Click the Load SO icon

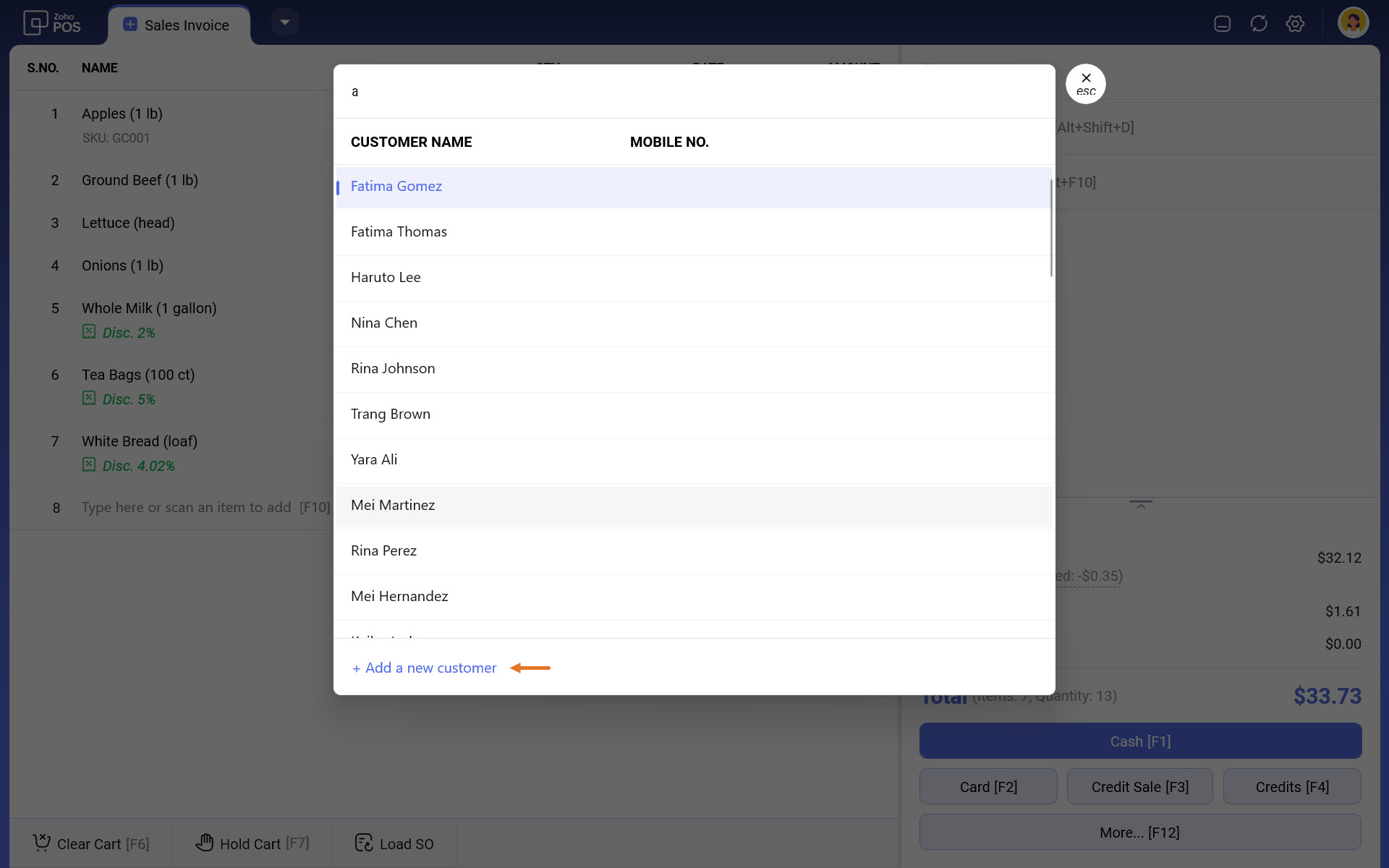pyautogui.click(x=364, y=843)
